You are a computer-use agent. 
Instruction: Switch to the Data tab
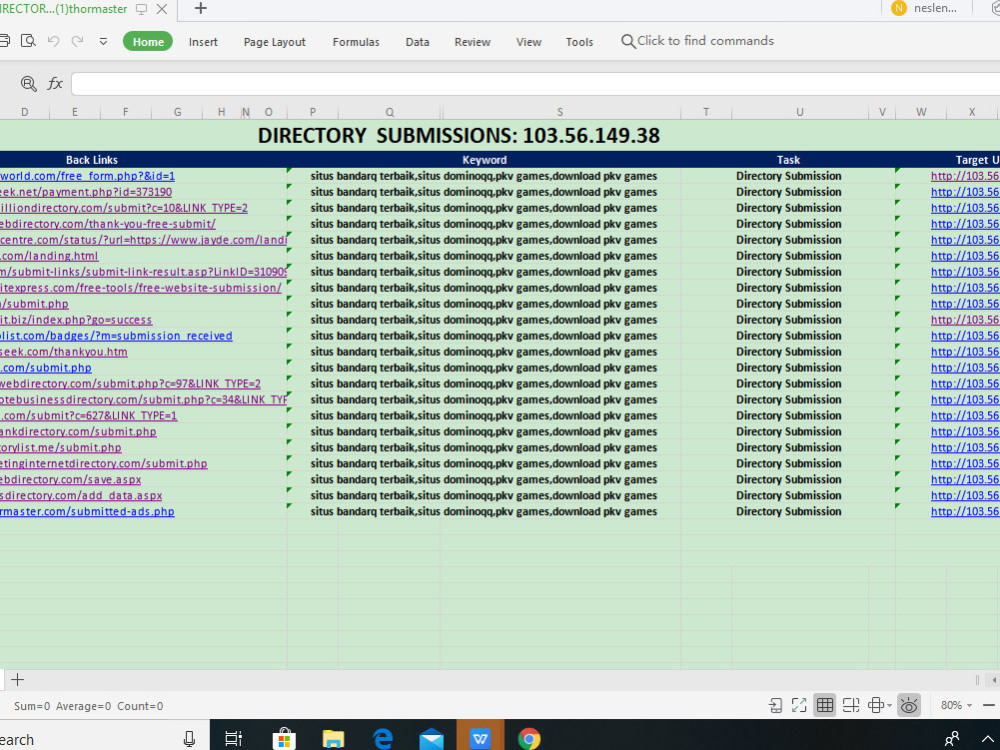(x=417, y=42)
